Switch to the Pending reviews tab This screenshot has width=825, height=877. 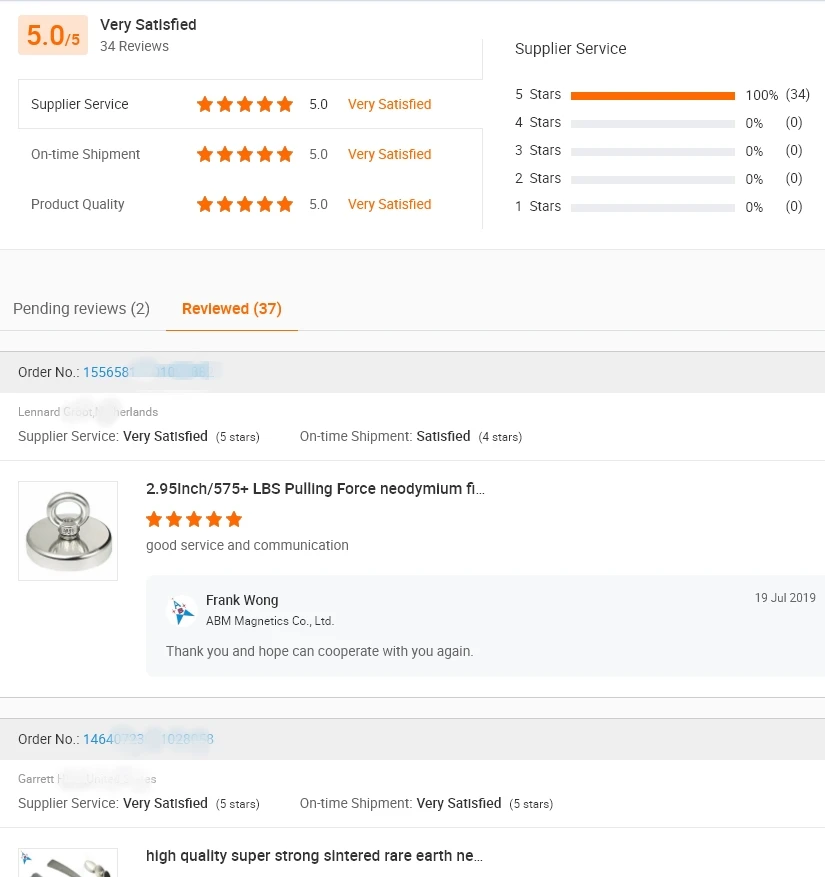[81, 309]
